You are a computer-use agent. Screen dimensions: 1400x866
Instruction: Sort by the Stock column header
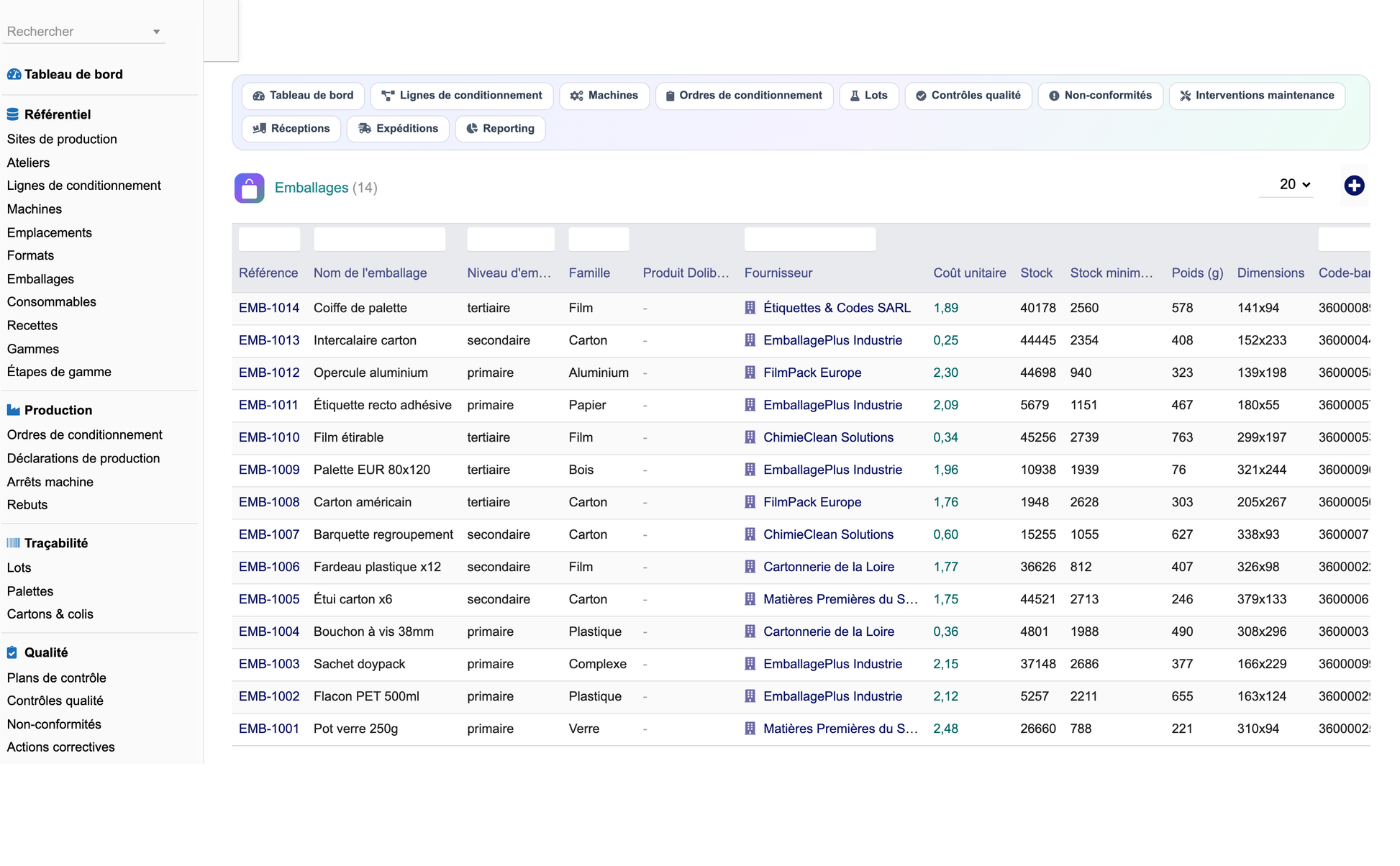tap(1036, 273)
